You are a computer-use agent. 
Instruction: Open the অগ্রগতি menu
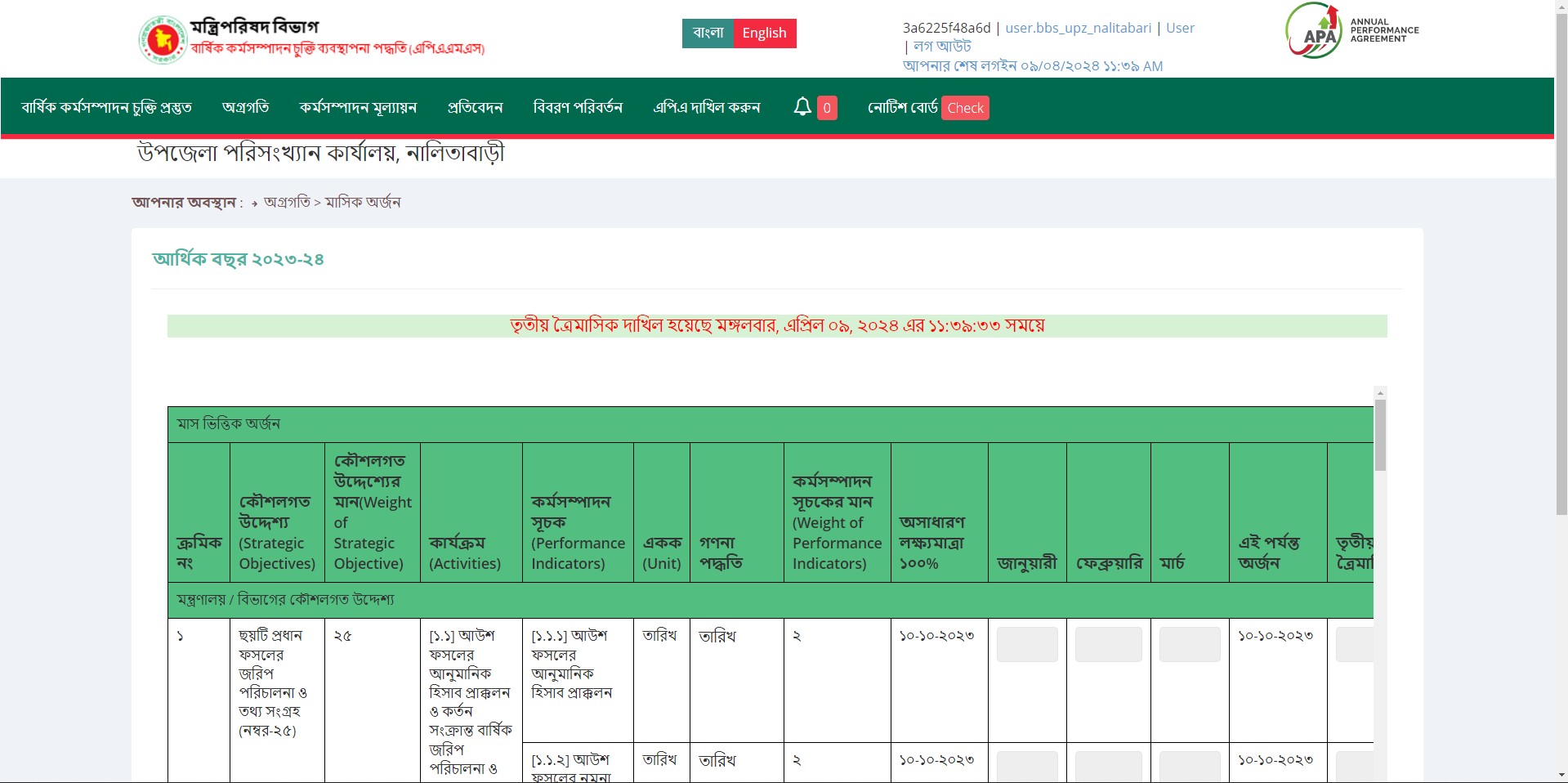(245, 108)
